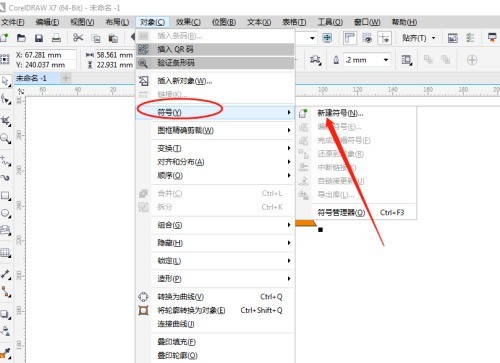This screenshot has width=500, height=363.
Task: Click the outline width pen icon
Action: pos(336,60)
